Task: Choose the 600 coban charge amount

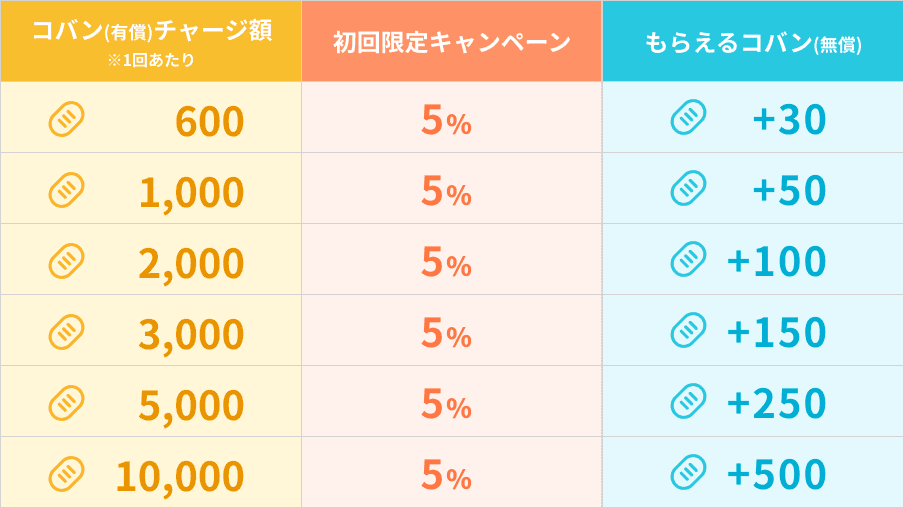Action: point(210,122)
